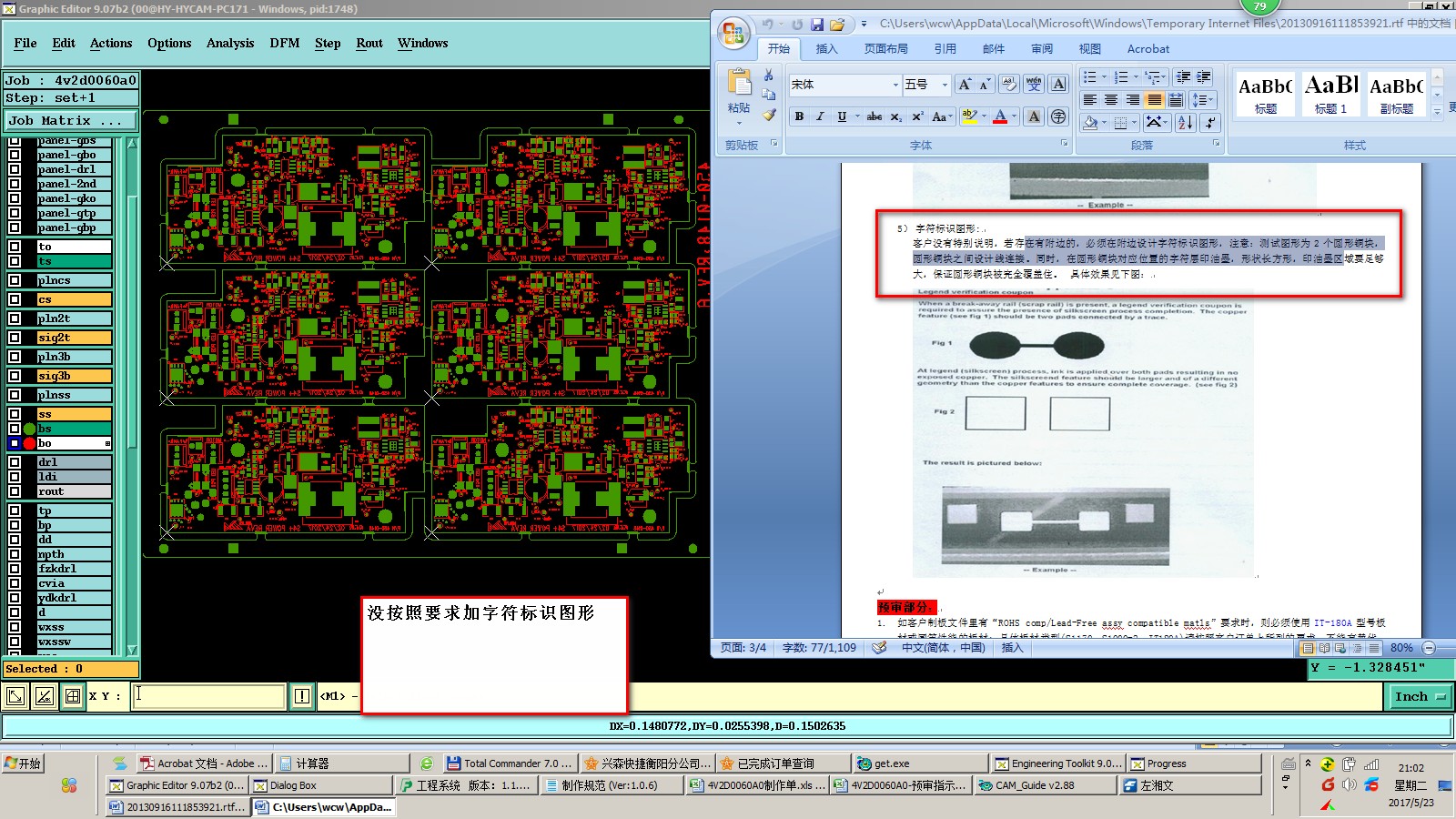Viewport: 1456px width, 819px height.
Task: Click the 开始 Start button on taskbar
Action: pyautogui.click(x=23, y=763)
